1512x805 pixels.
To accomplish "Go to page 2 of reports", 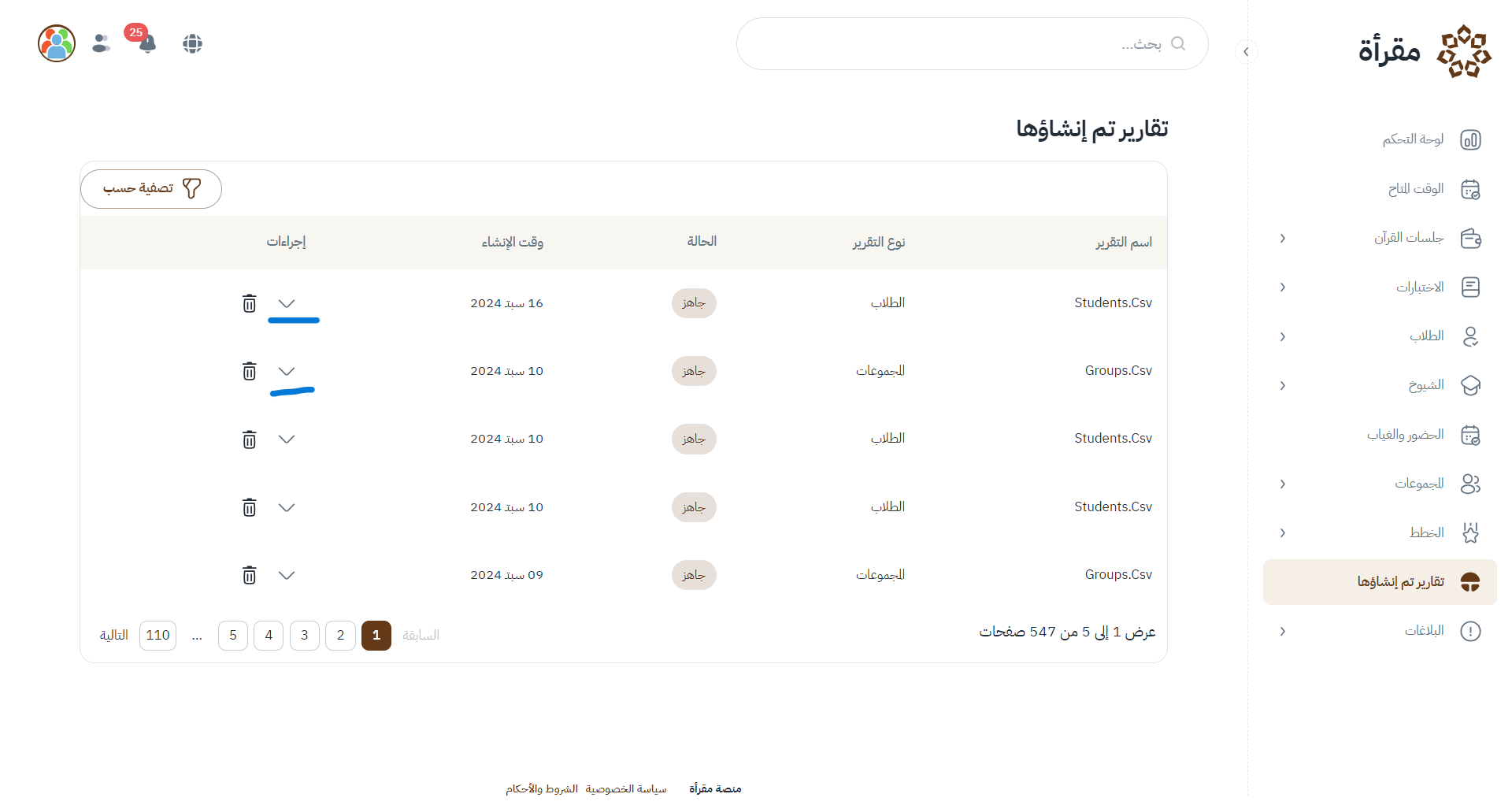I will pos(340,635).
